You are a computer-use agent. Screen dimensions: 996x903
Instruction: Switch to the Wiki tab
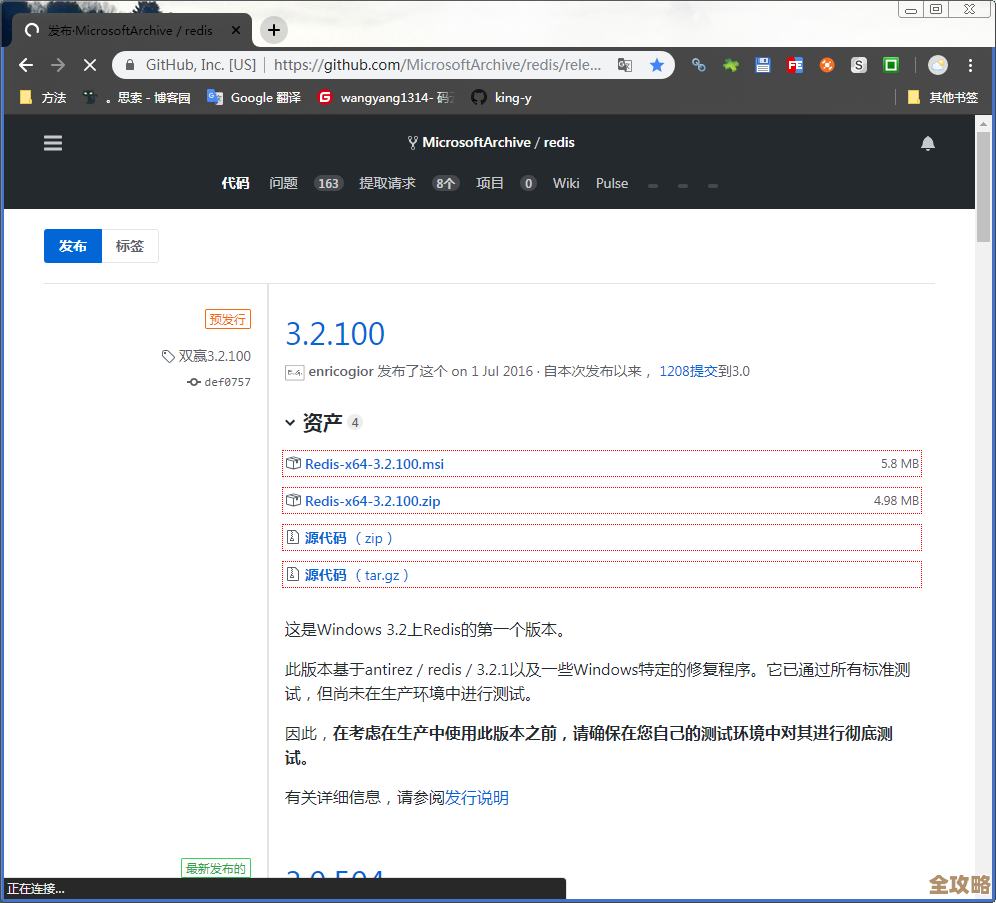click(566, 183)
